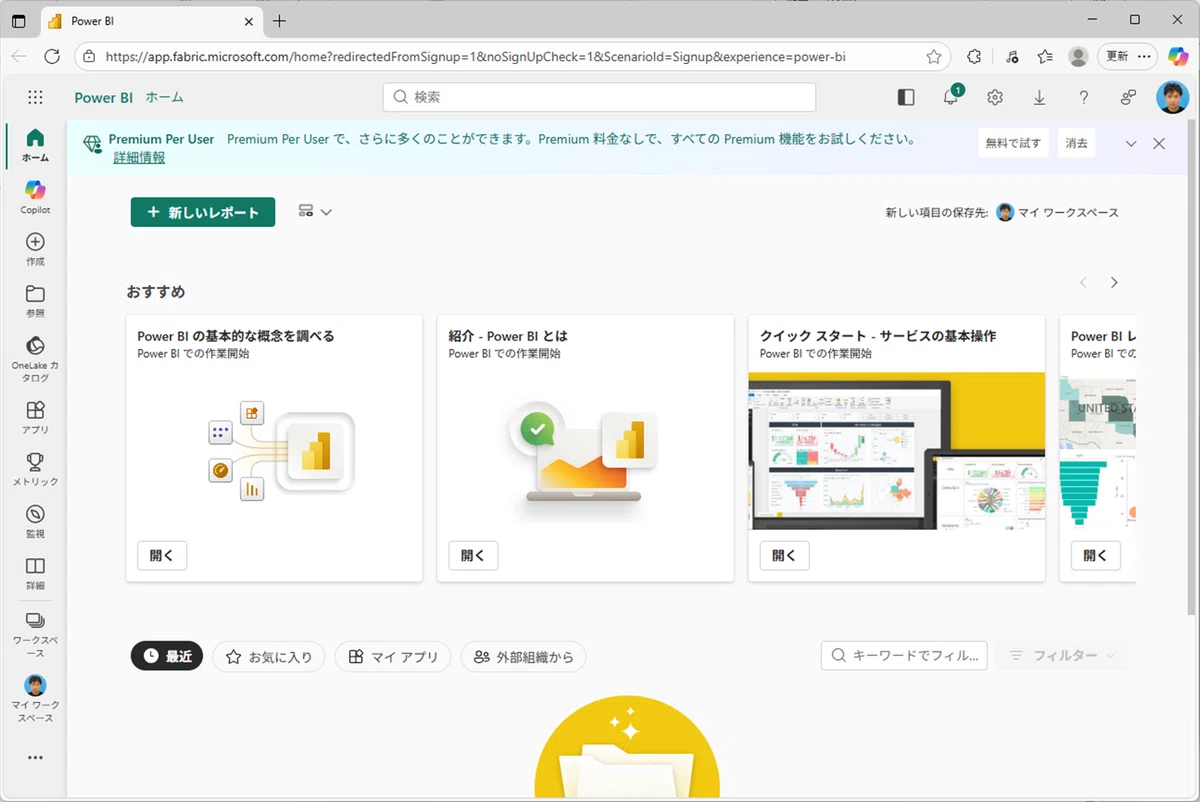Show next recommended cards arrow
The image size is (1200, 802).
(x=1114, y=283)
